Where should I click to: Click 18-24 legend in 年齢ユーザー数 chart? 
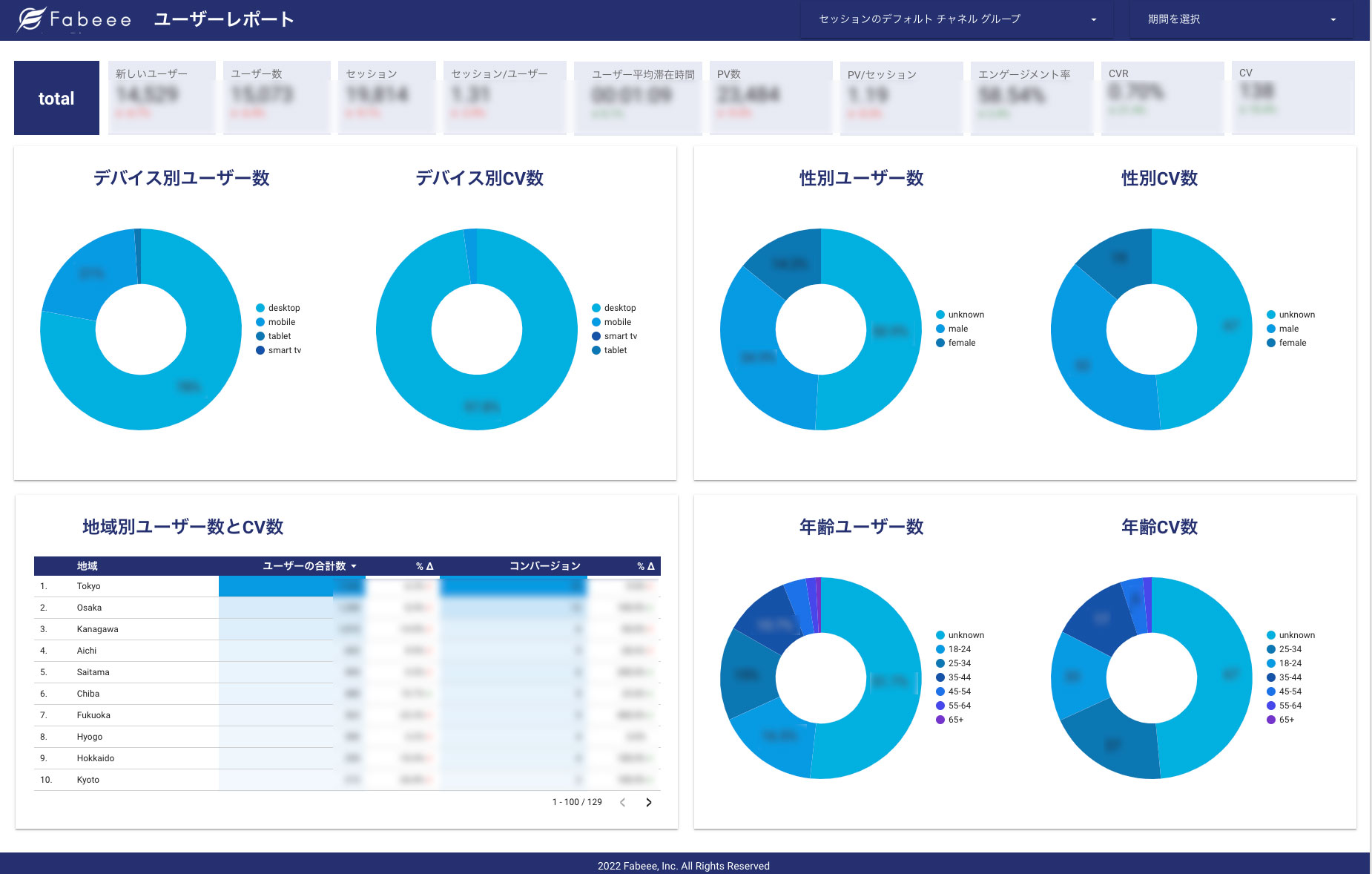coord(954,649)
